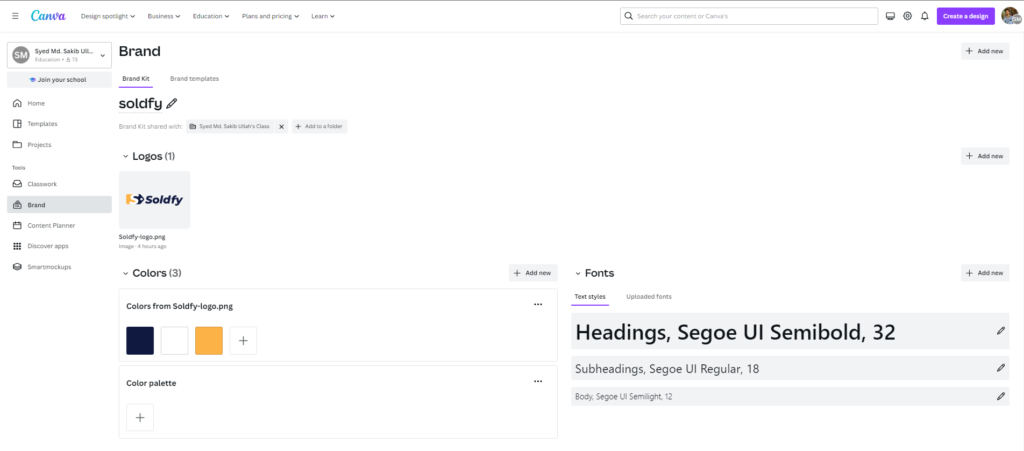Open Classwork in the sidebar
Screen dimensions: 1024x451
[x=59, y=184]
